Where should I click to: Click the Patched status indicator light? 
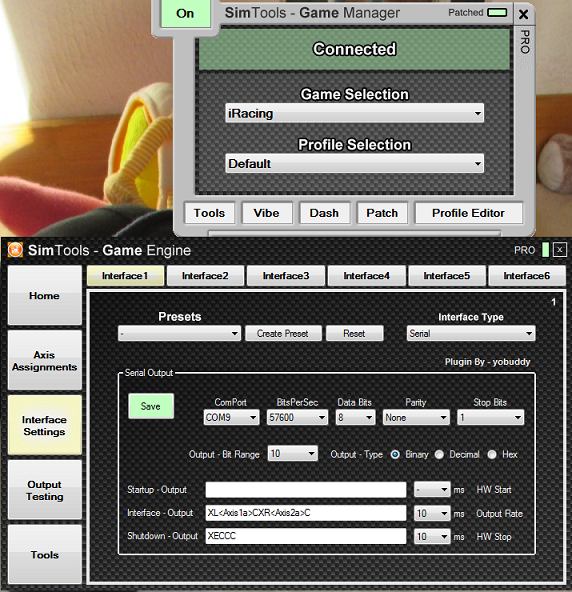pos(497,13)
